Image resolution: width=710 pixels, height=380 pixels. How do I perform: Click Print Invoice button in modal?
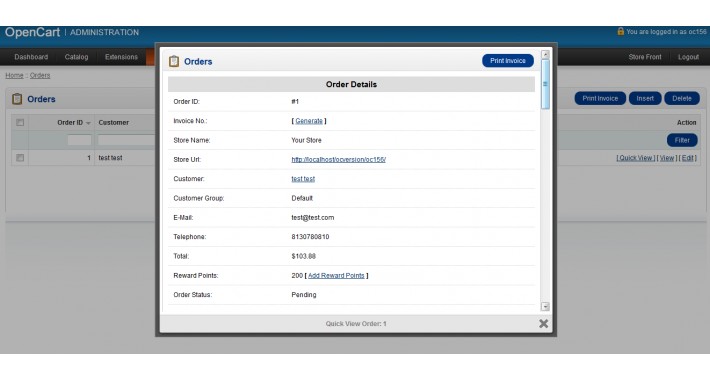(508, 61)
